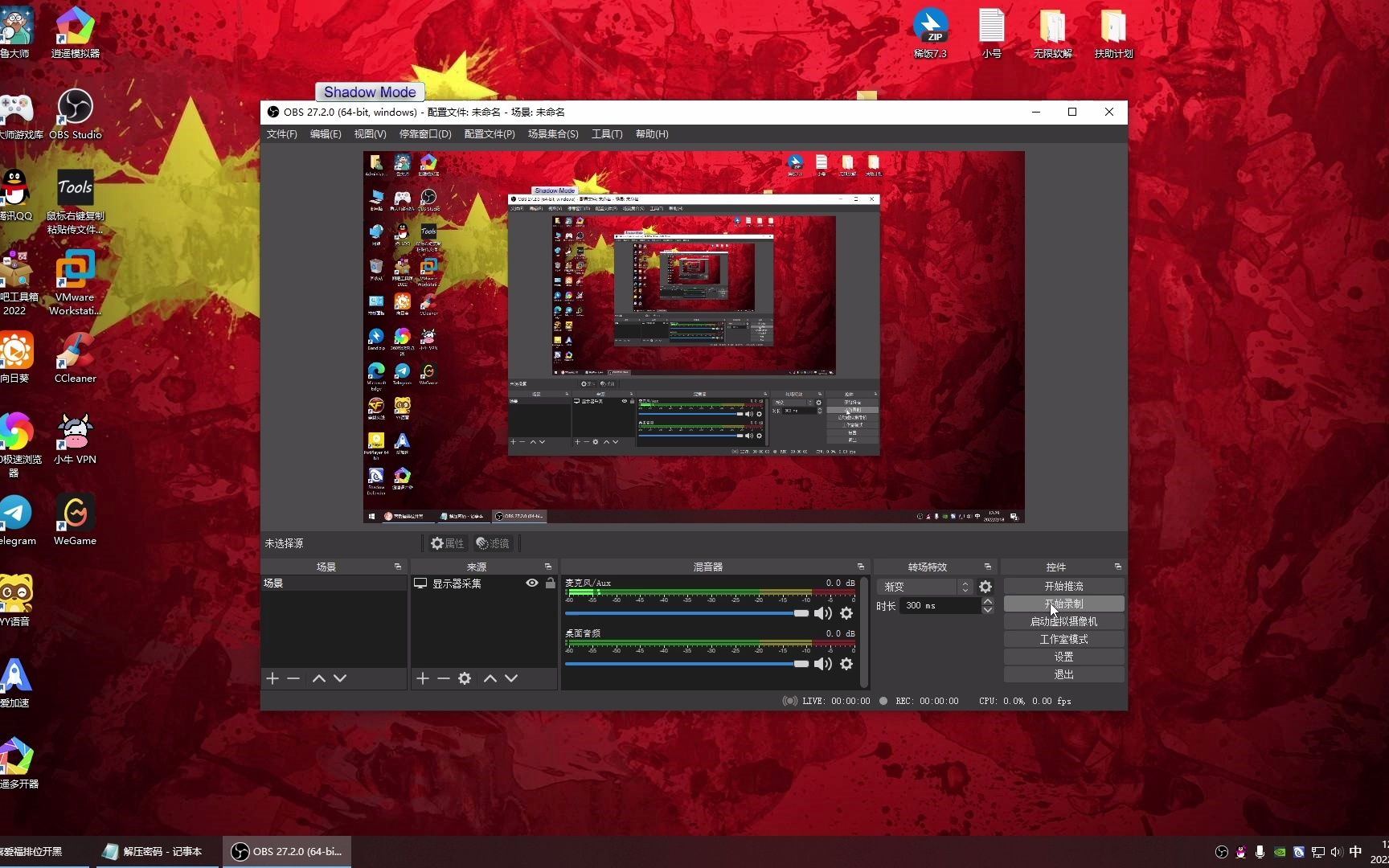
Task: Move scene up with arrow icon
Action: tap(319, 678)
